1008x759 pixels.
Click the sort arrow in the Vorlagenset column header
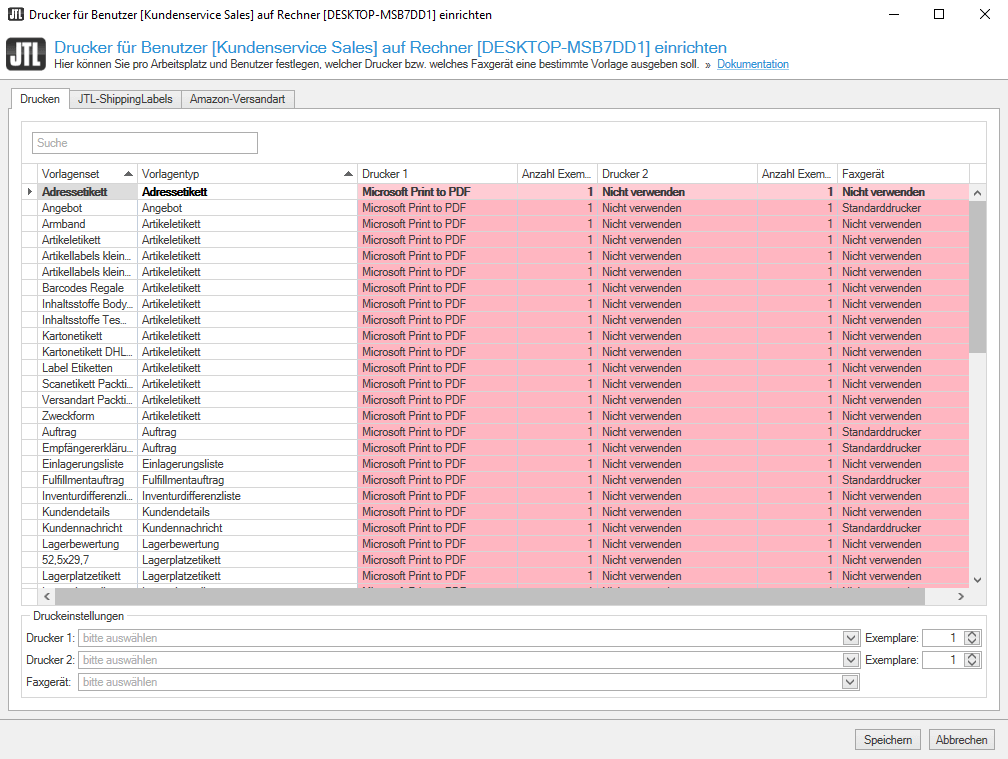pyautogui.click(x=127, y=174)
